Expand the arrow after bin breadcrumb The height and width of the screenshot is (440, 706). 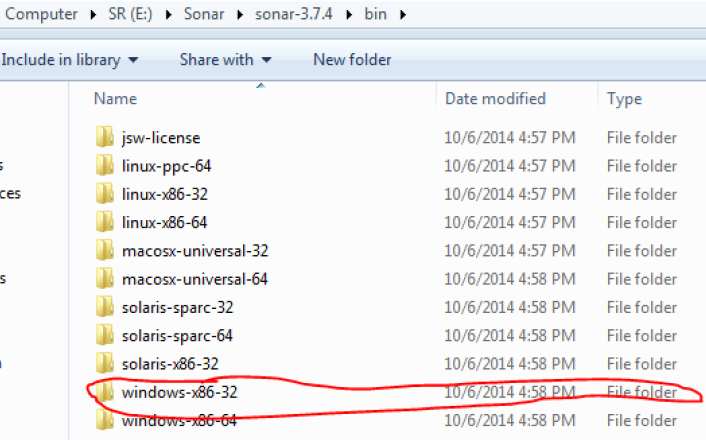tap(403, 15)
